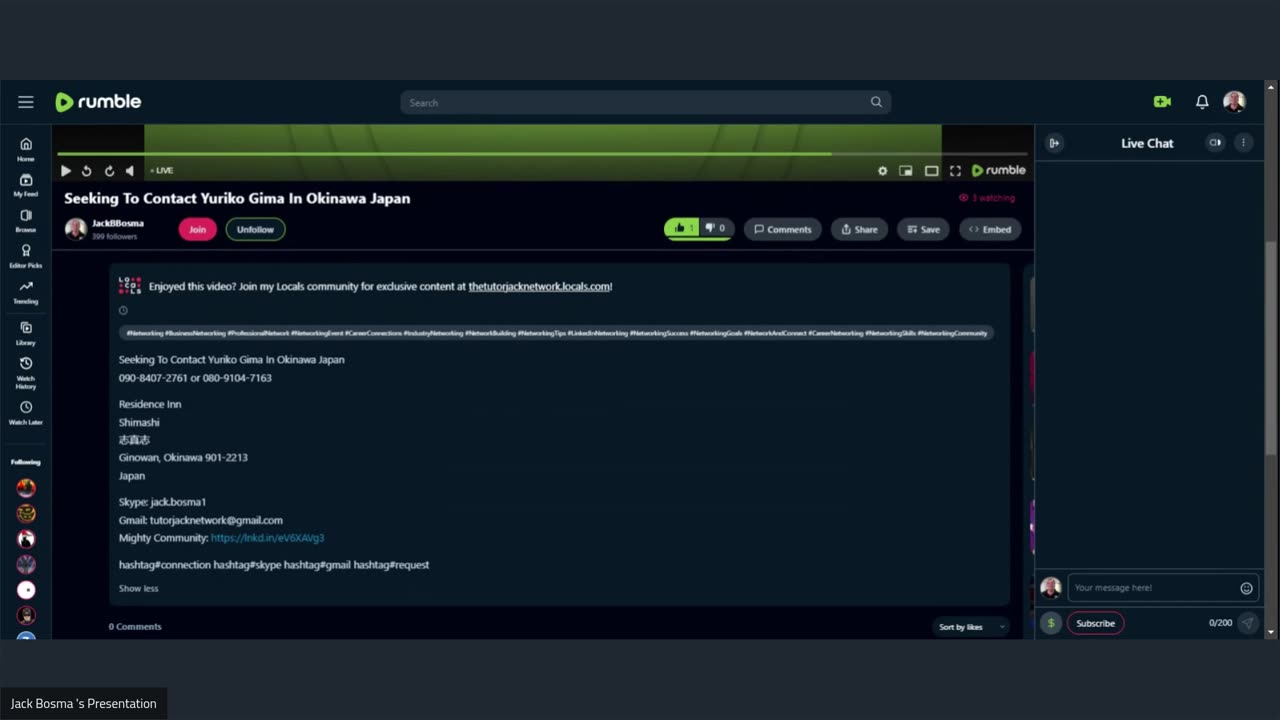Image resolution: width=1280 pixels, height=720 pixels.
Task: Open the player settings gear
Action: click(x=882, y=171)
